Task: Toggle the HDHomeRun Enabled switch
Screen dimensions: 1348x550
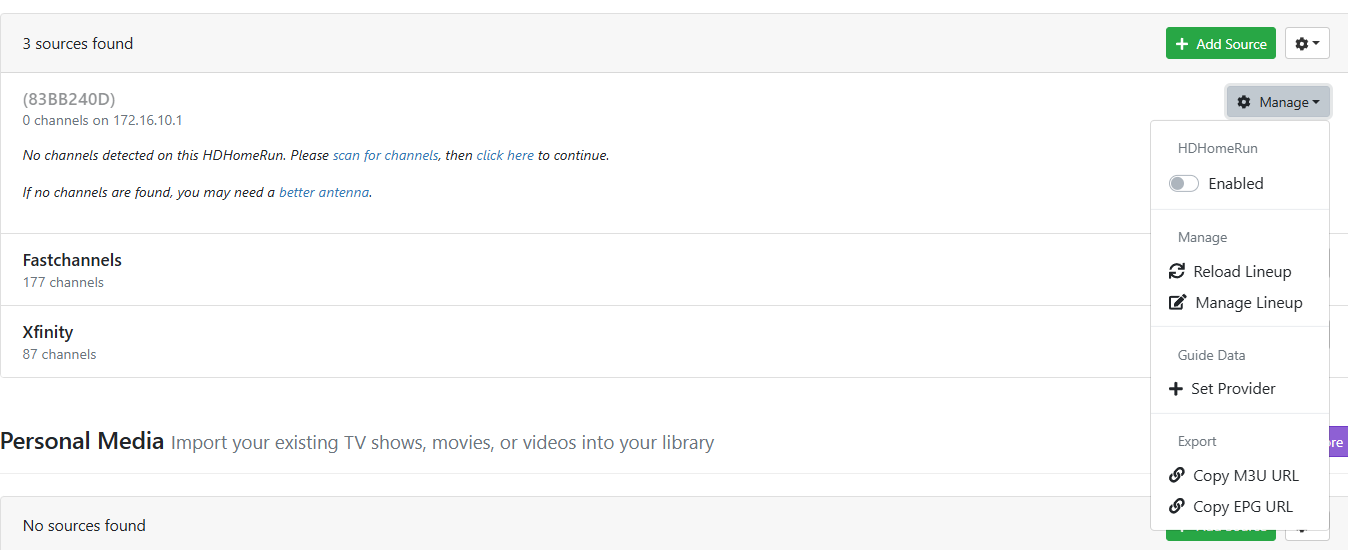Action: (1184, 184)
